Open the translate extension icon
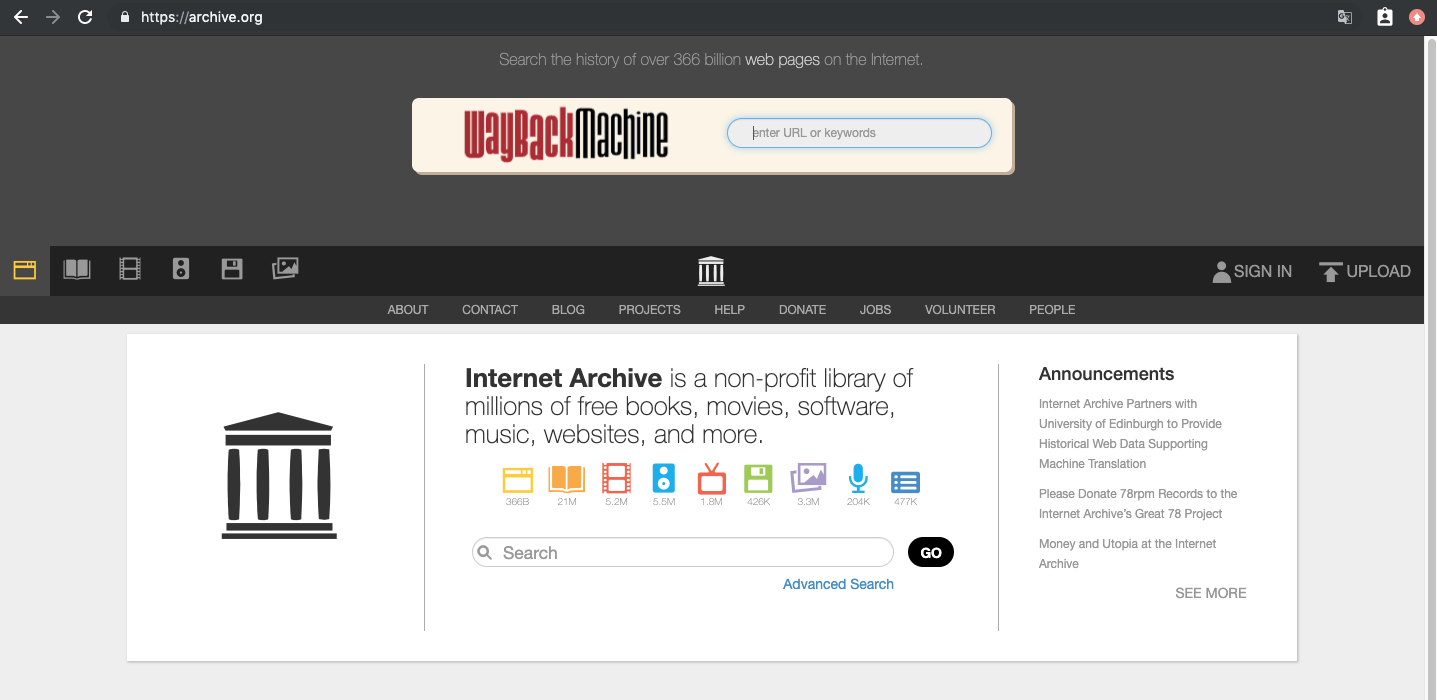Viewport: 1437px width, 700px height. [x=1345, y=17]
